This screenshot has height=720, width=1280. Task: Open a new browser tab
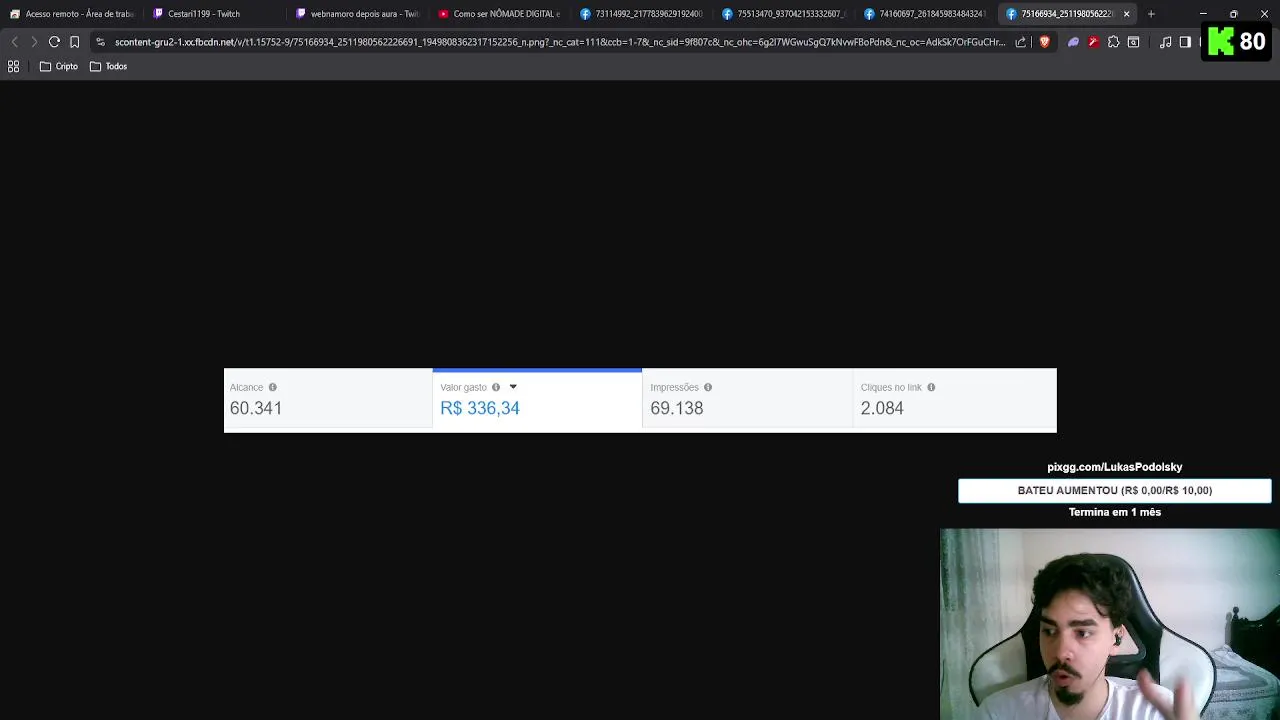click(1151, 14)
